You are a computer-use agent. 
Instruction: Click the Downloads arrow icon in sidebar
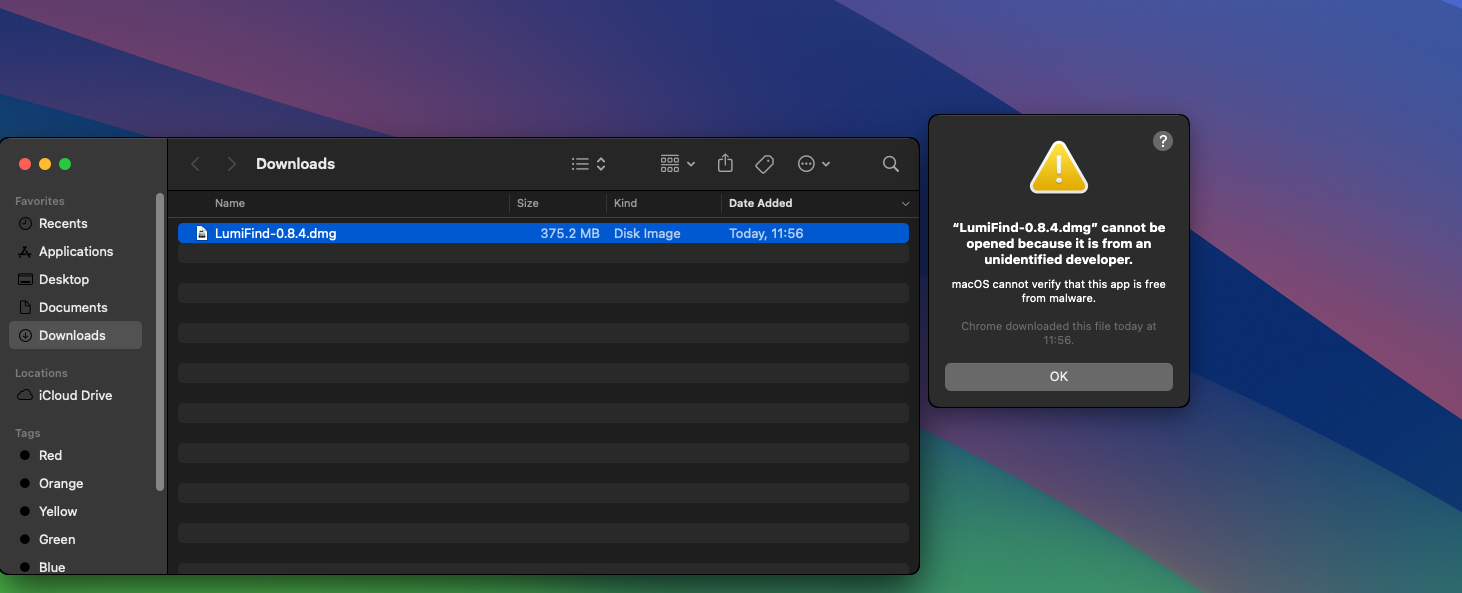tap(25, 335)
